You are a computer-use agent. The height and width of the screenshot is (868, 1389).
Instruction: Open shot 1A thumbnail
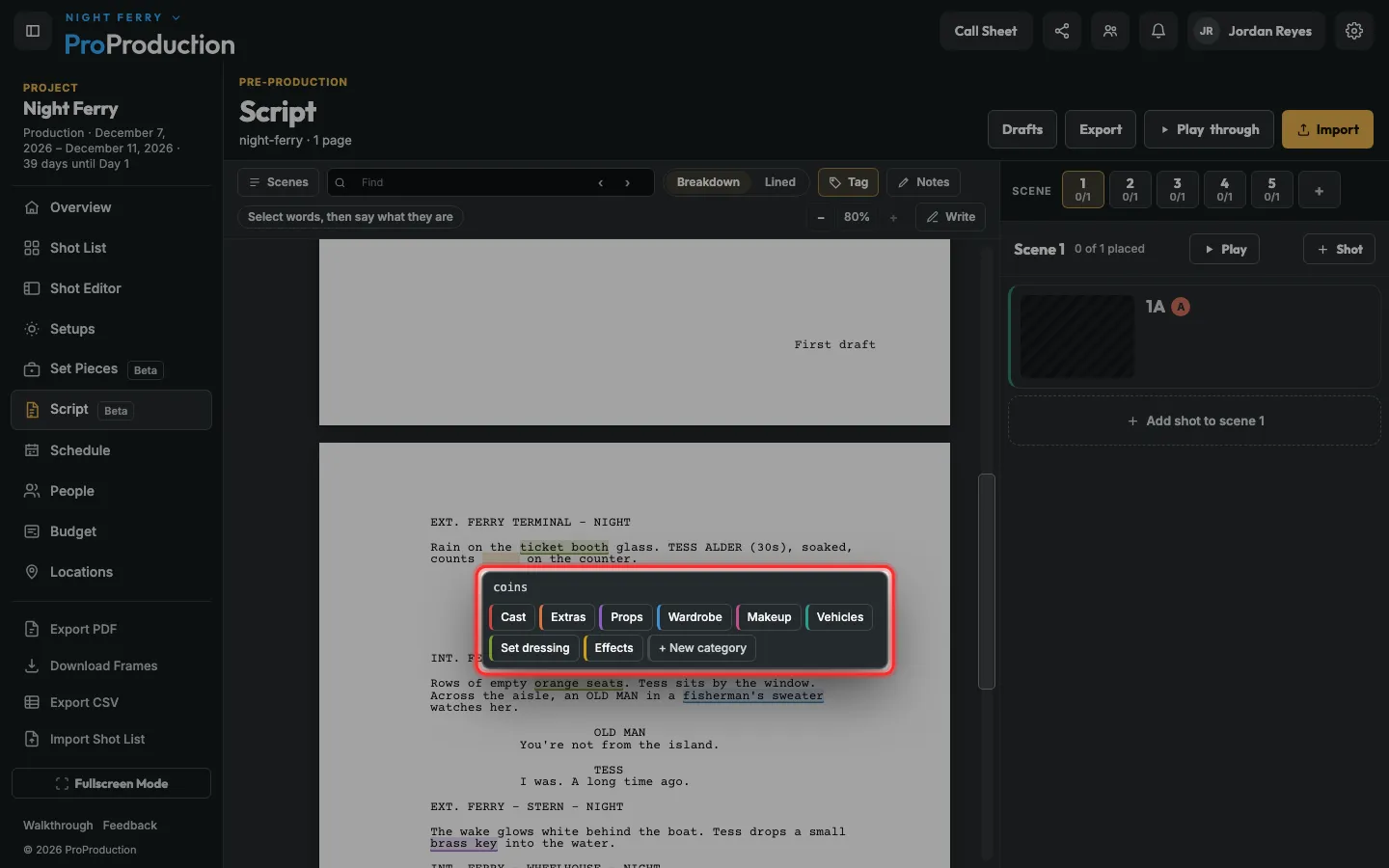click(1077, 337)
